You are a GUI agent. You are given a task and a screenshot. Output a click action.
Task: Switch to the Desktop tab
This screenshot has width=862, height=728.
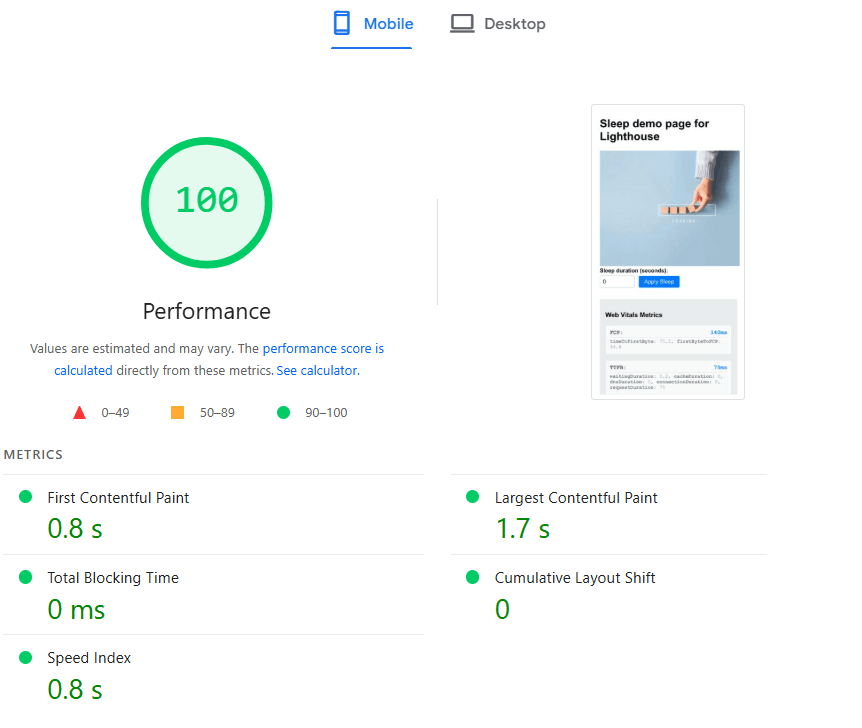497,24
